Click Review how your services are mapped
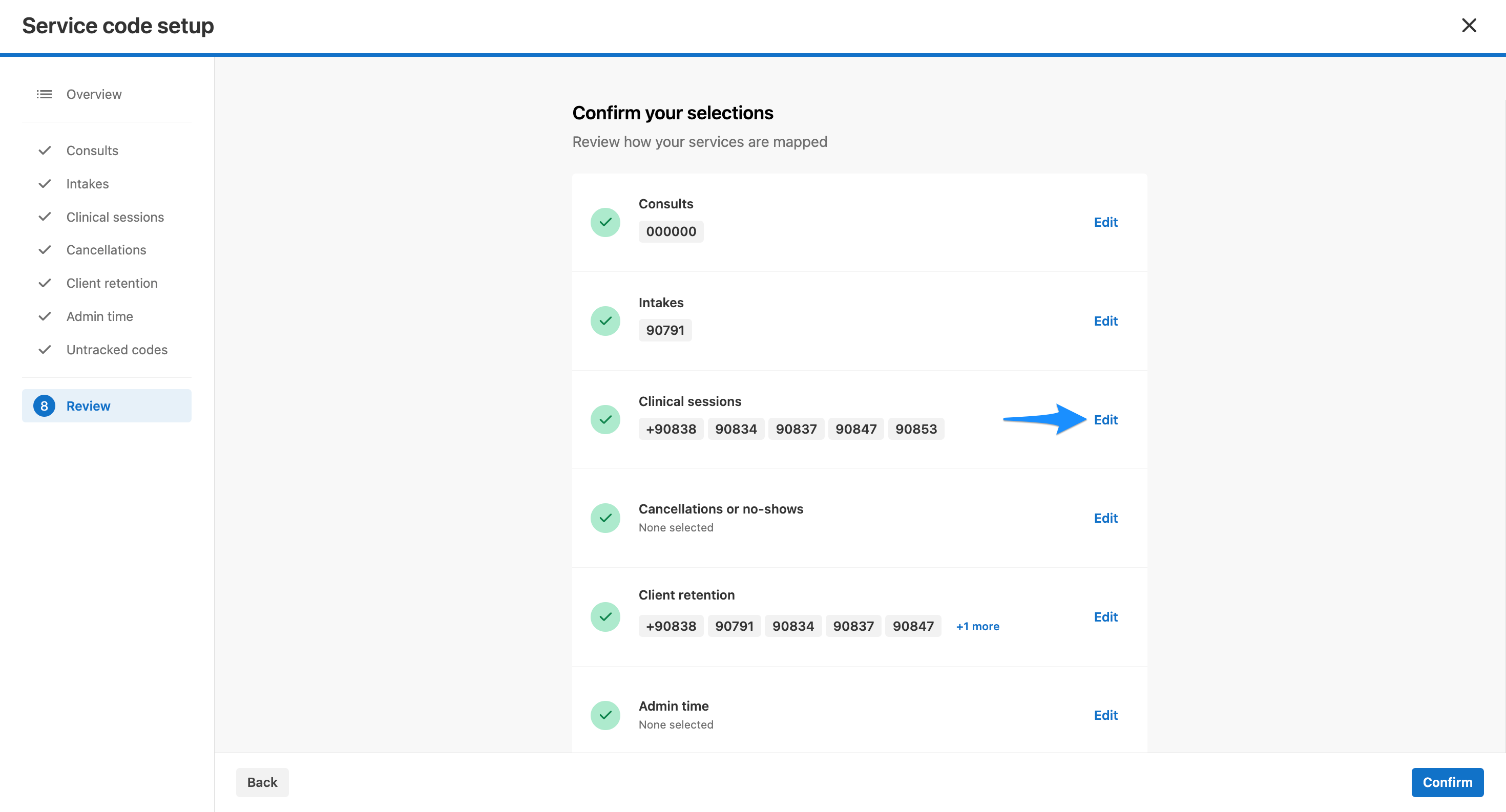1506x812 pixels. [699, 142]
